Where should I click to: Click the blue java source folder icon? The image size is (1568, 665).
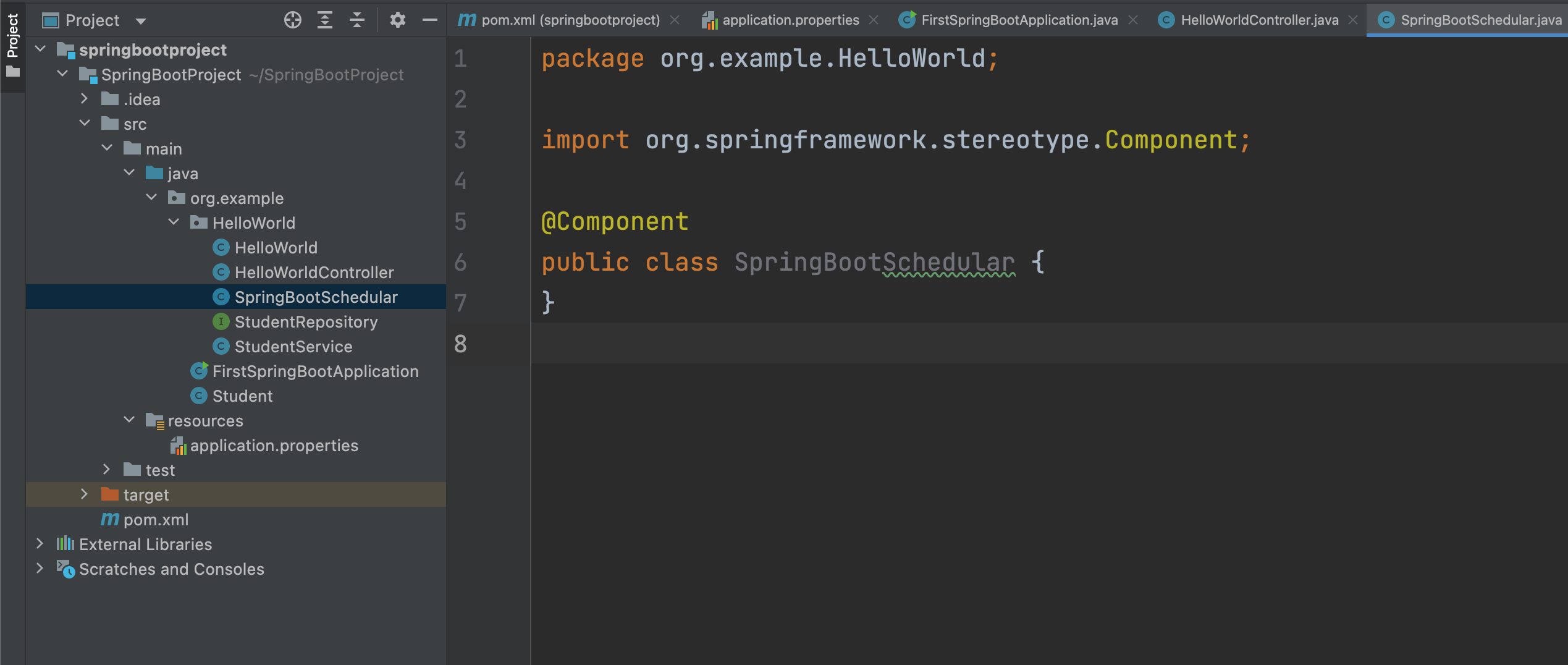[x=154, y=172]
